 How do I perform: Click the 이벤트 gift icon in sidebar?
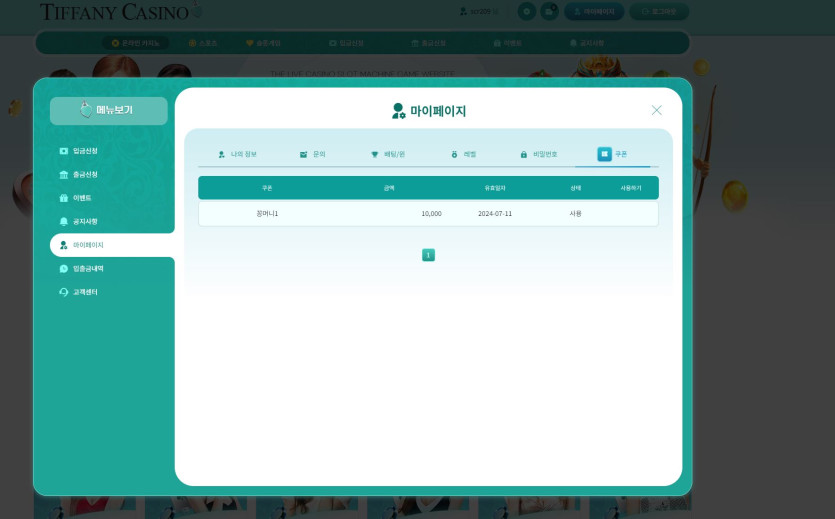click(64, 198)
